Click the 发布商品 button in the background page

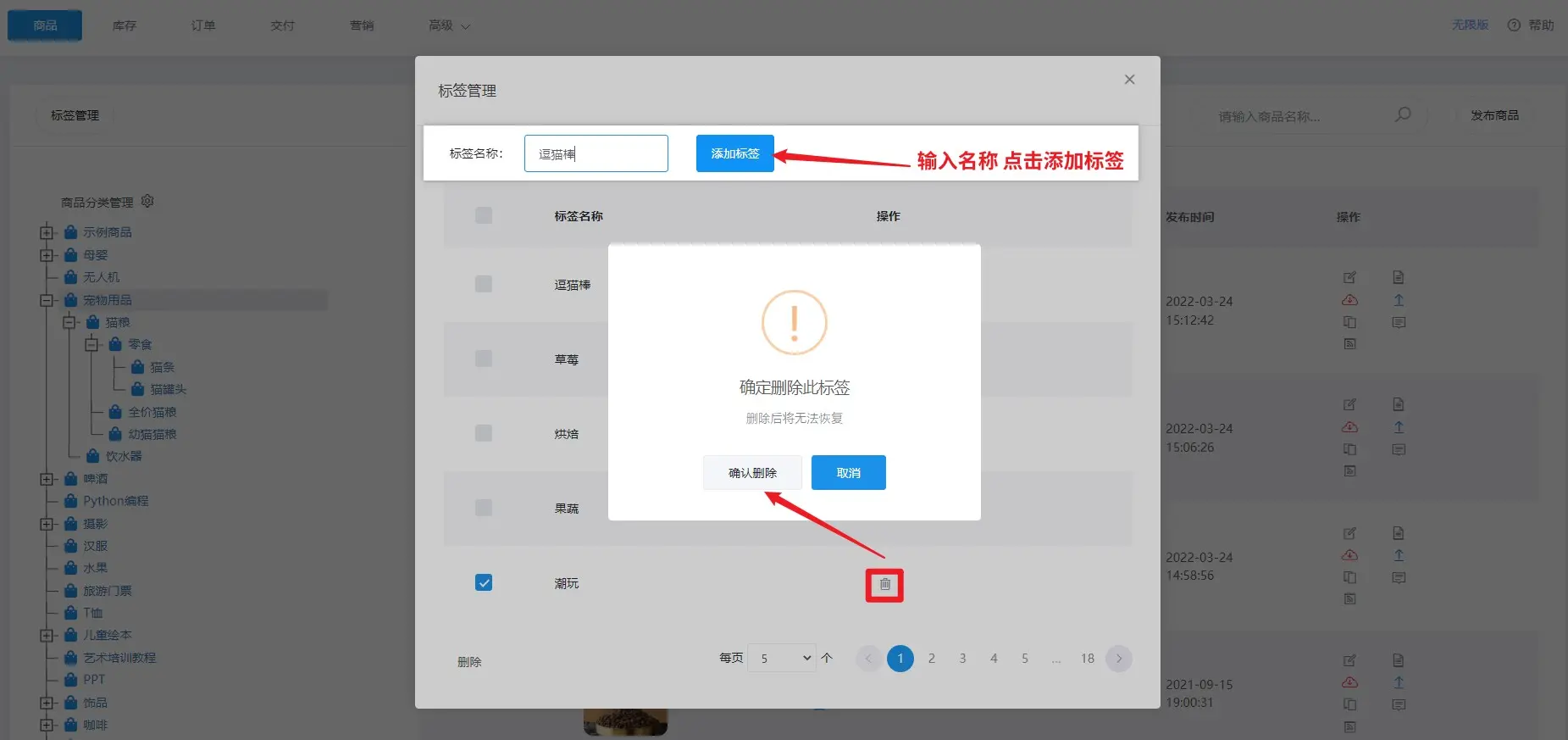(x=1494, y=115)
